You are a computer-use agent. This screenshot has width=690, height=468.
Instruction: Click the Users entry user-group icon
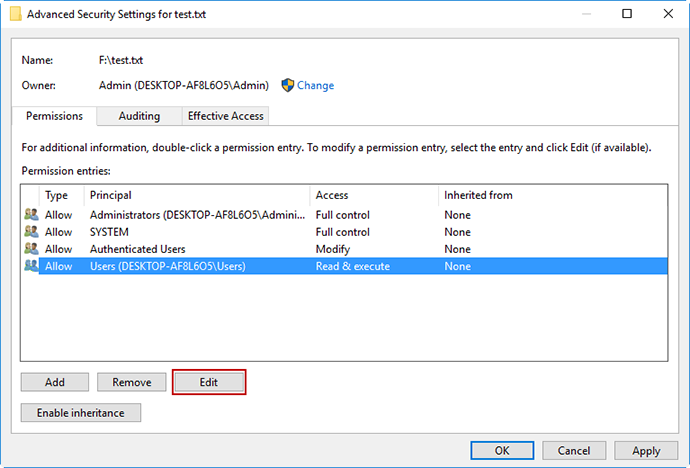31,266
